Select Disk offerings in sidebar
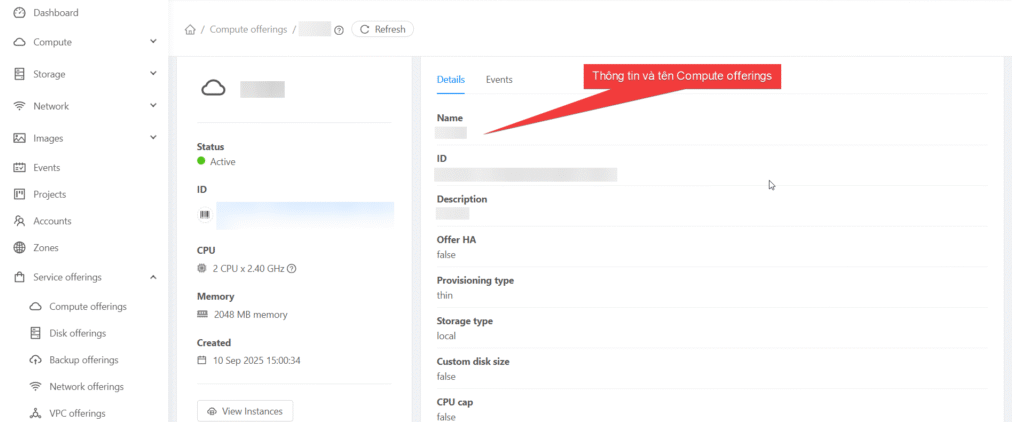 click(77, 333)
